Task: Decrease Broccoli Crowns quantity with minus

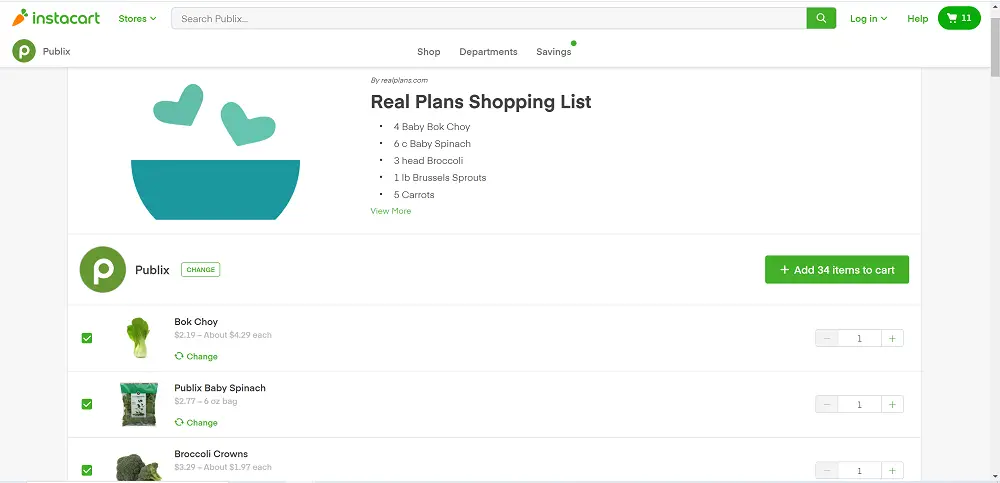Action: tap(827, 471)
